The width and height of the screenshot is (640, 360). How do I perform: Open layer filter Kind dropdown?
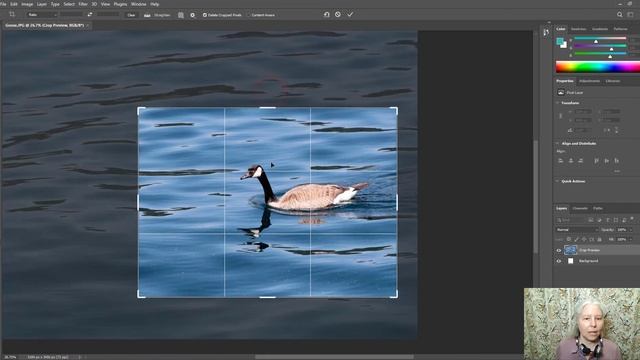click(571, 220)
